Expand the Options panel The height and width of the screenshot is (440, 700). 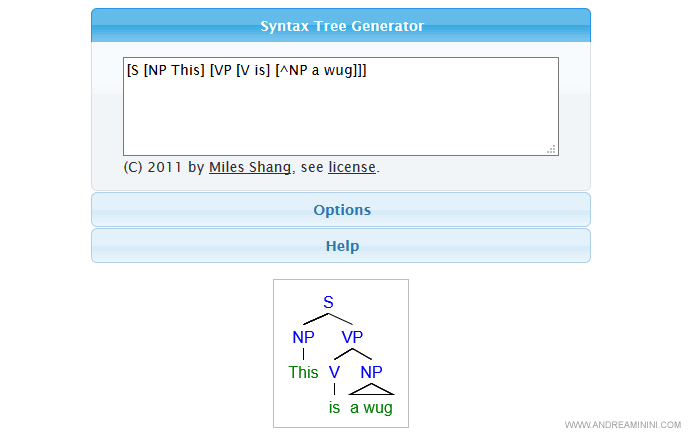(341, 210)
